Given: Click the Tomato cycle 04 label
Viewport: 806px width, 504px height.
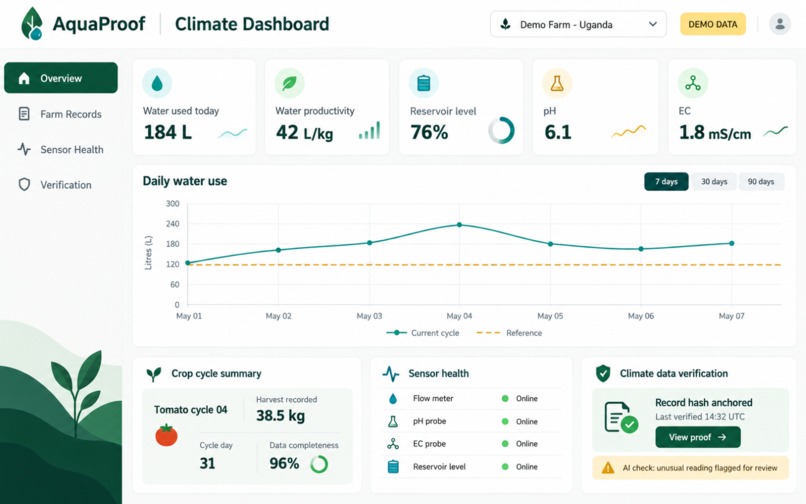Looking at the screenshot, I should [190, 410].
